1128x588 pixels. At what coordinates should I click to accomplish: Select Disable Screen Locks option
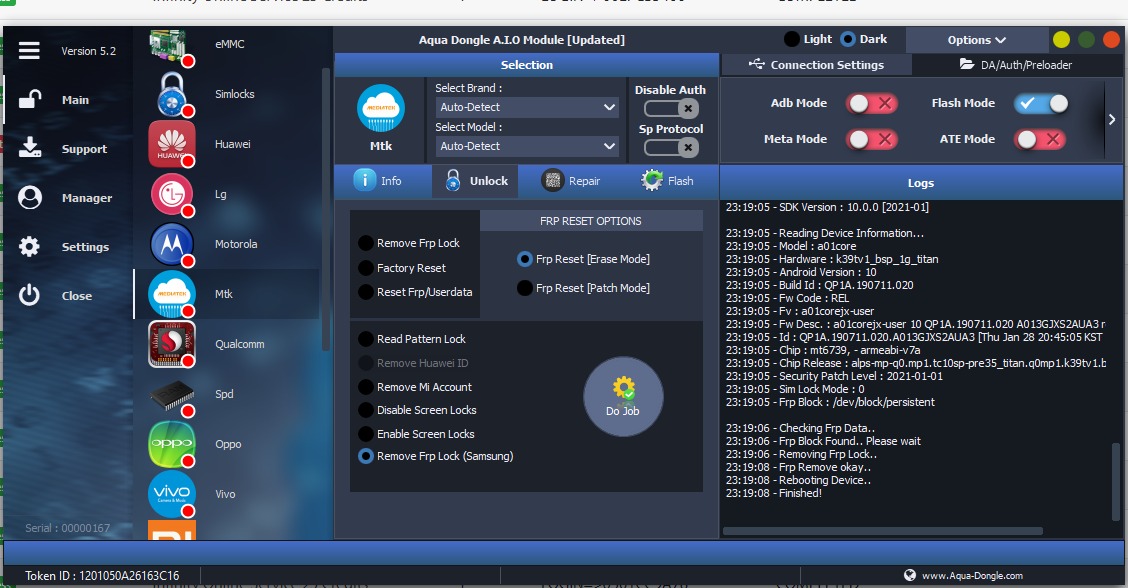[x=365, y=410]
